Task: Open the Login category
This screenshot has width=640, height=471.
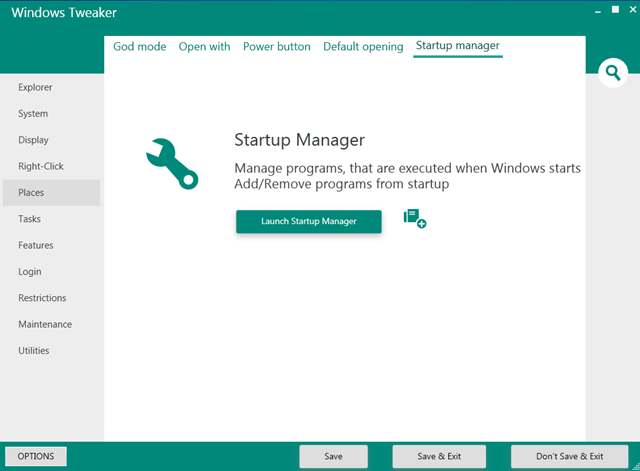Action: pos(51,271)
